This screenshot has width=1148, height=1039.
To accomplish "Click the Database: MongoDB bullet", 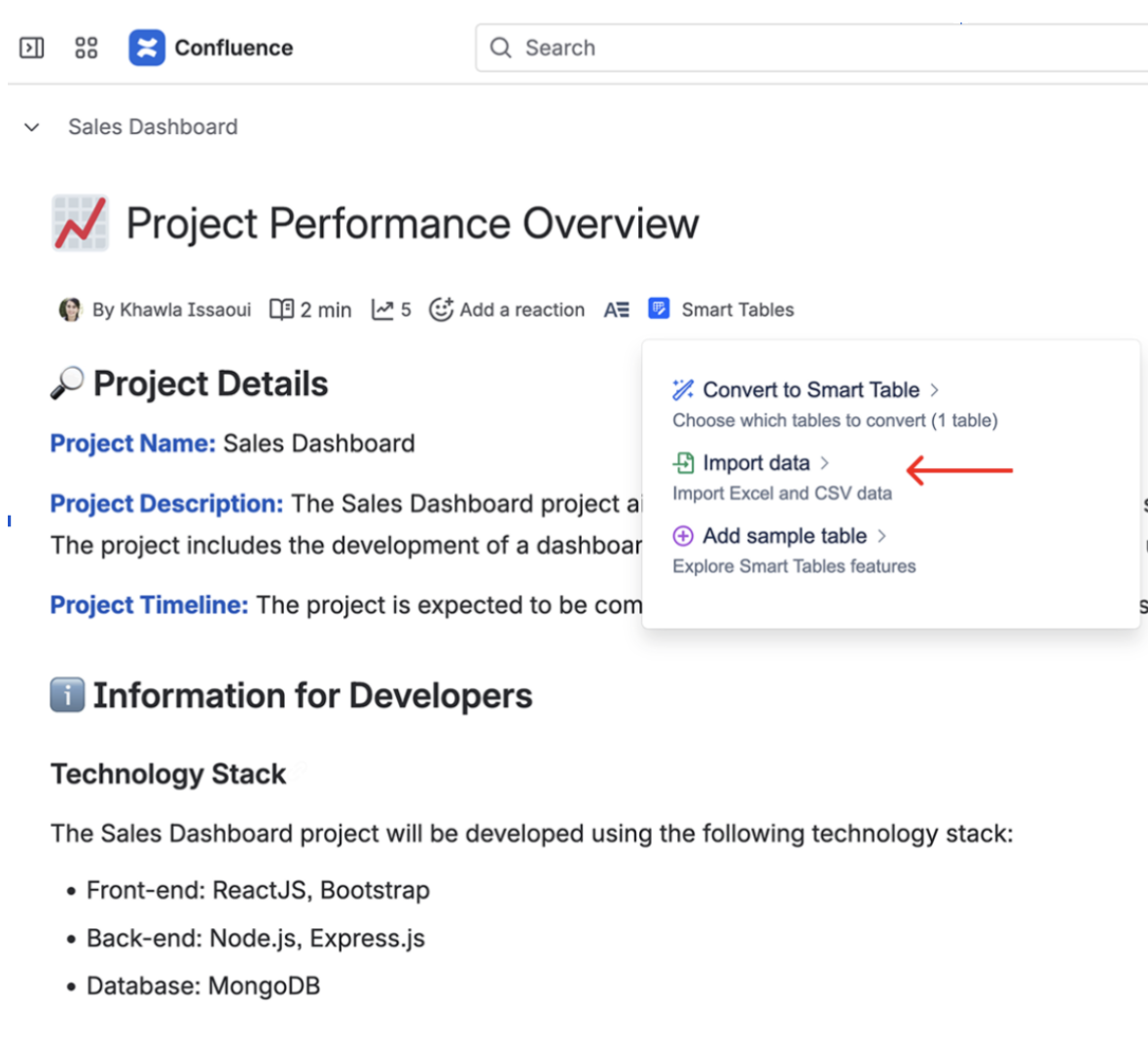I will click(203, 985).
